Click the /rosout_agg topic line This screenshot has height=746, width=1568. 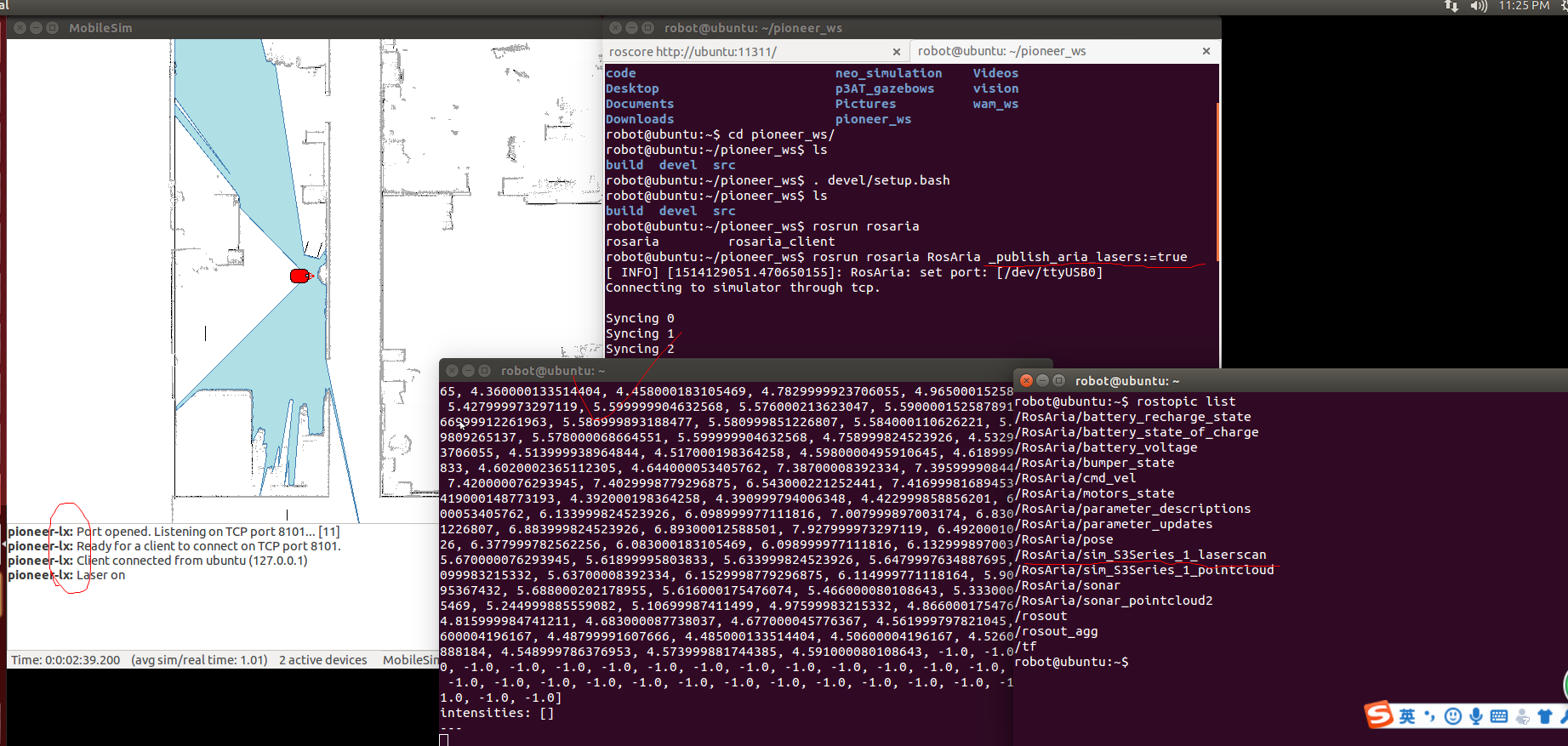point(1057,631)
